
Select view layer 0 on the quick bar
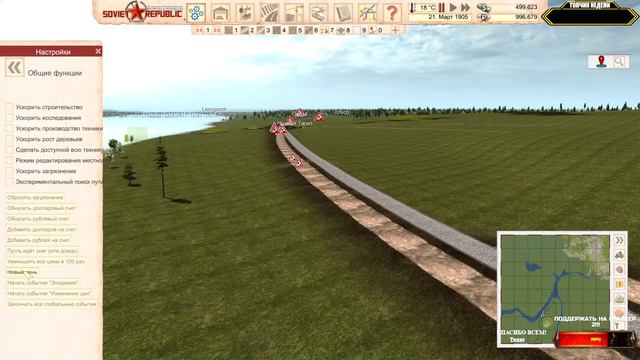click(x=376, y=30)
